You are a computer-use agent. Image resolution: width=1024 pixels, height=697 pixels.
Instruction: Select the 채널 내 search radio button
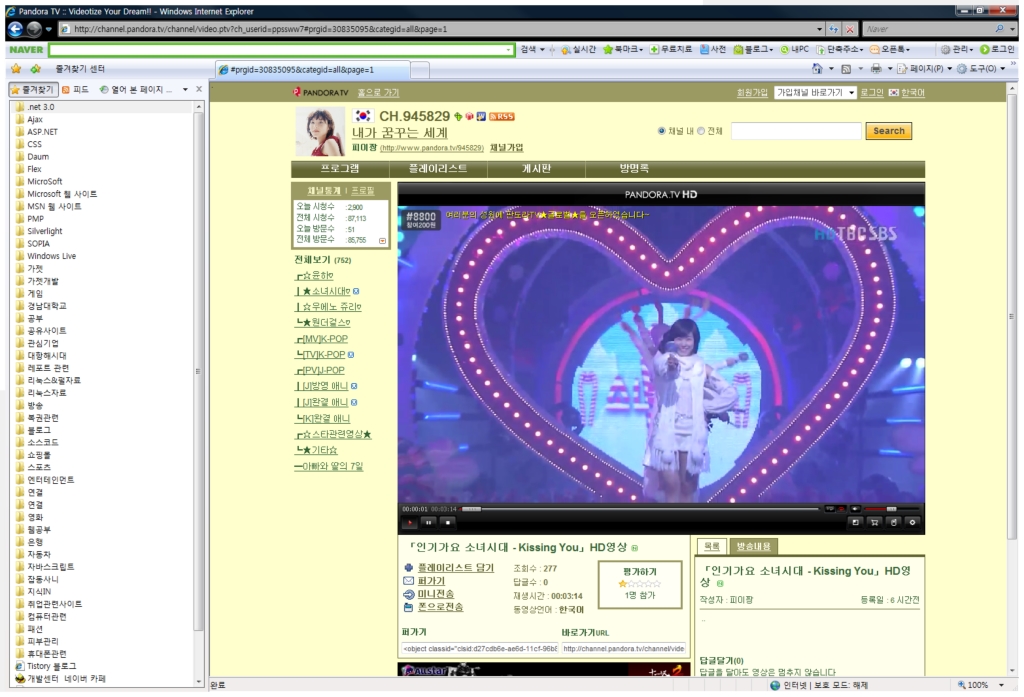662,131
